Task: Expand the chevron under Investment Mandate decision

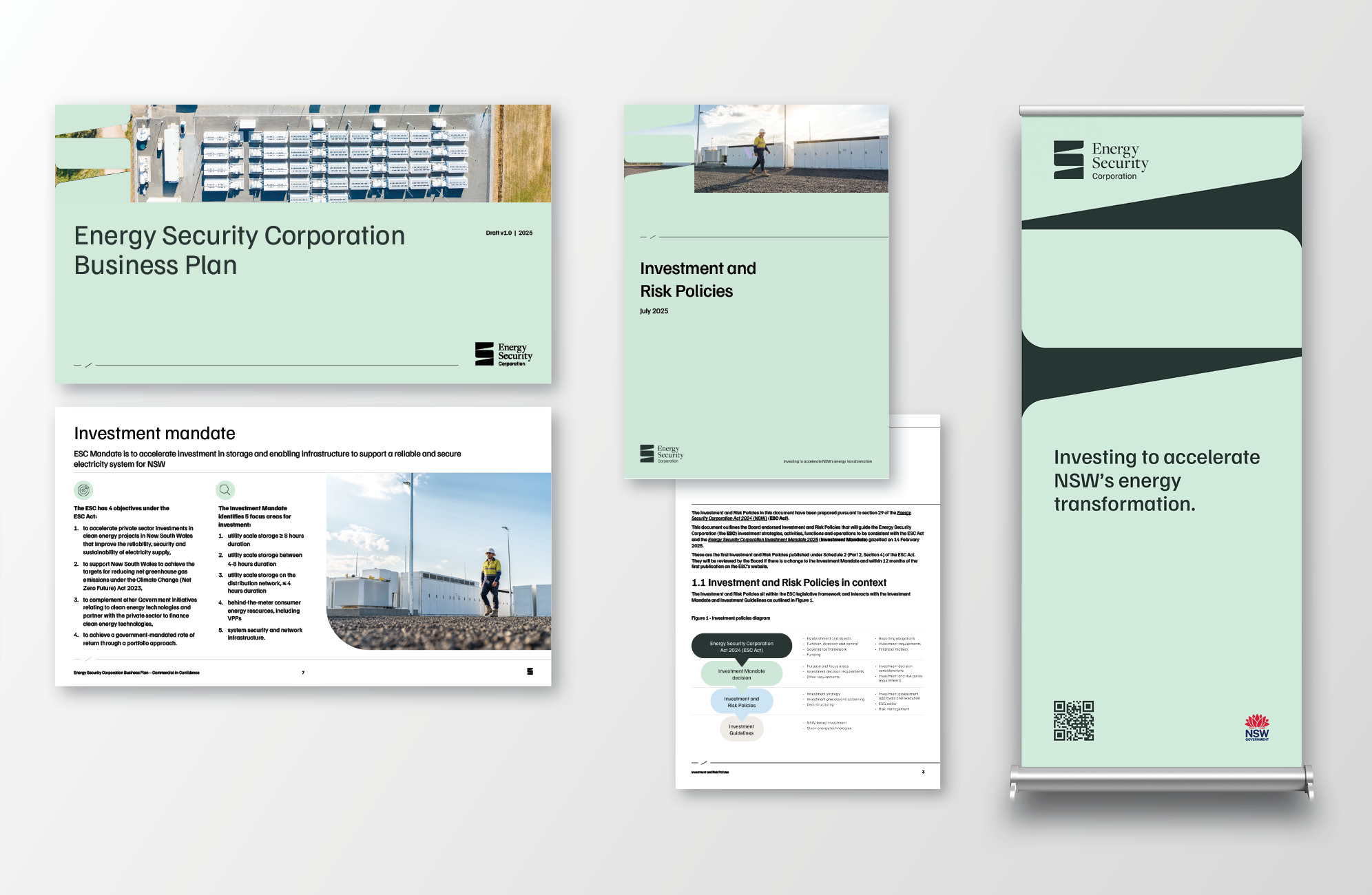Action: 742,689
